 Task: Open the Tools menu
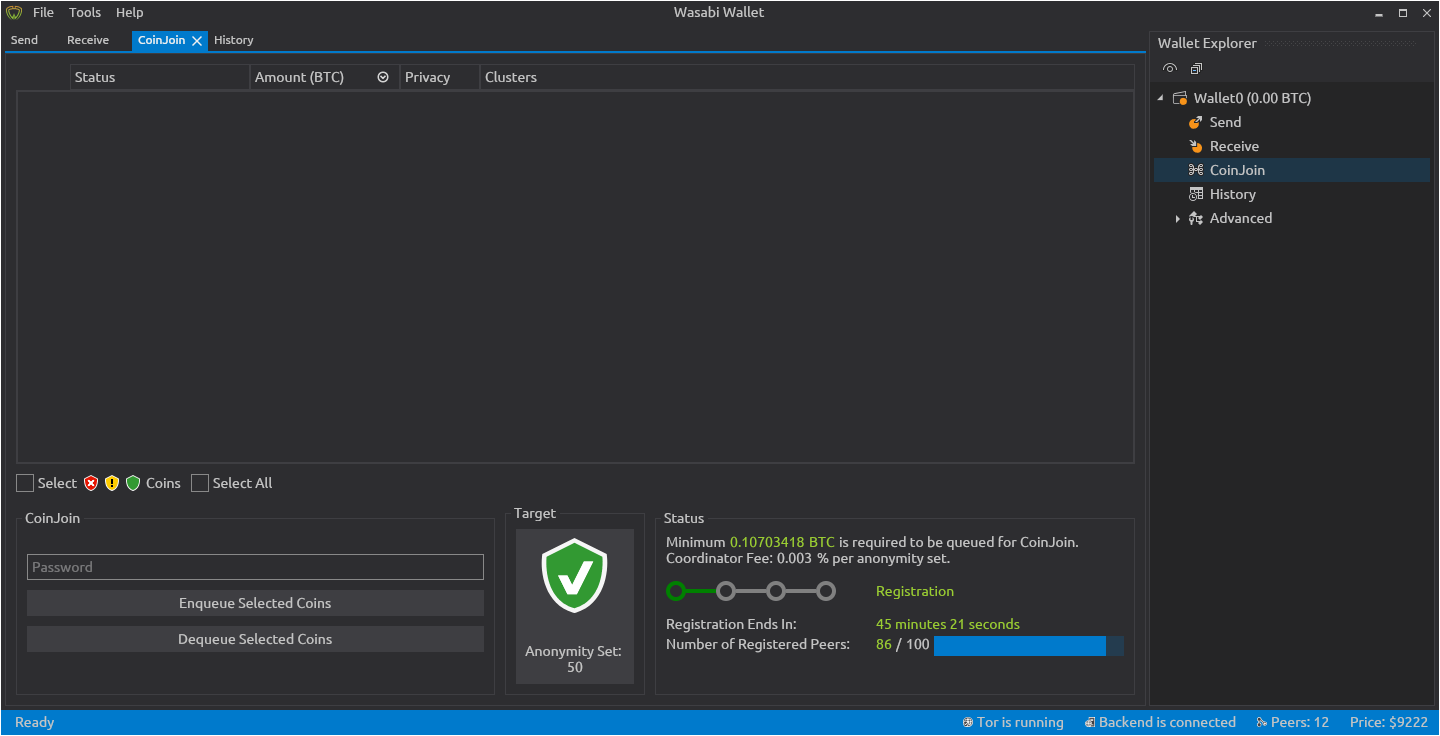pyautogui.click(x=85, y=13)
